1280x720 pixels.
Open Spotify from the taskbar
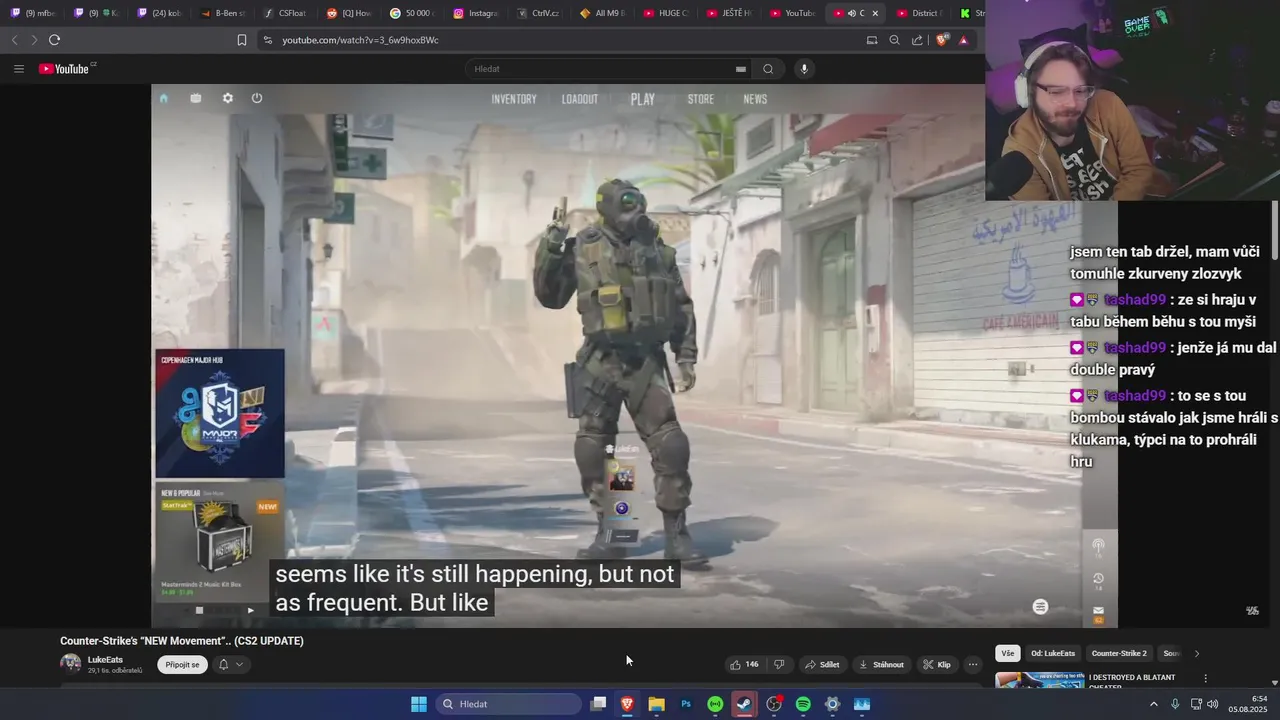803,704
